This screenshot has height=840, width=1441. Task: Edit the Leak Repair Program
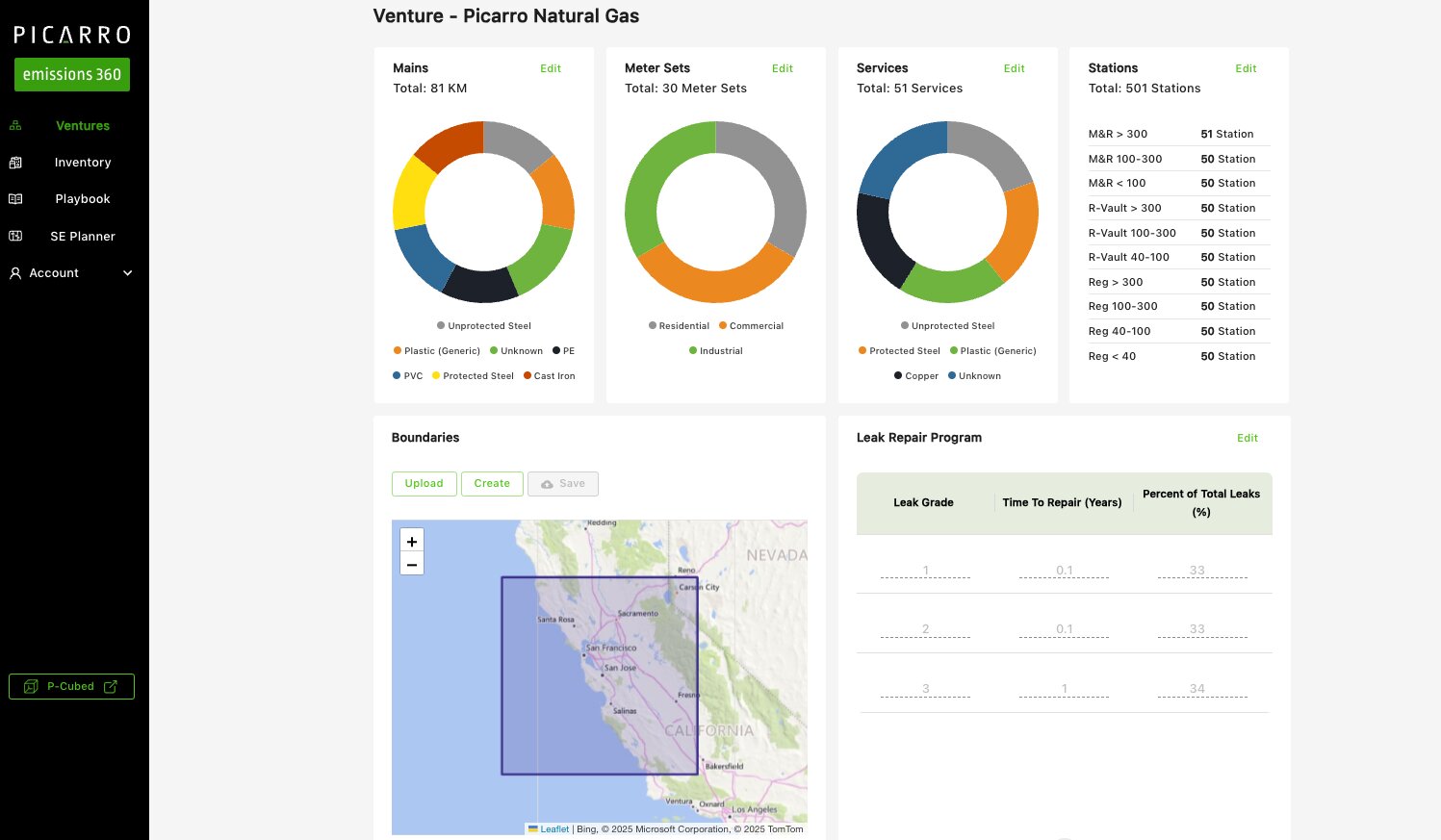tap(1248, 438)
